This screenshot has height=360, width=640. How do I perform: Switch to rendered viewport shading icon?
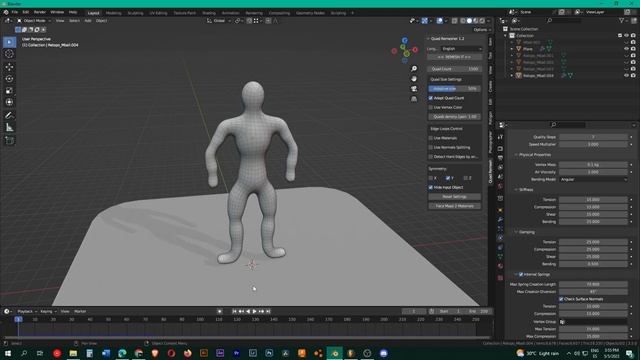(x=482, y=20)
